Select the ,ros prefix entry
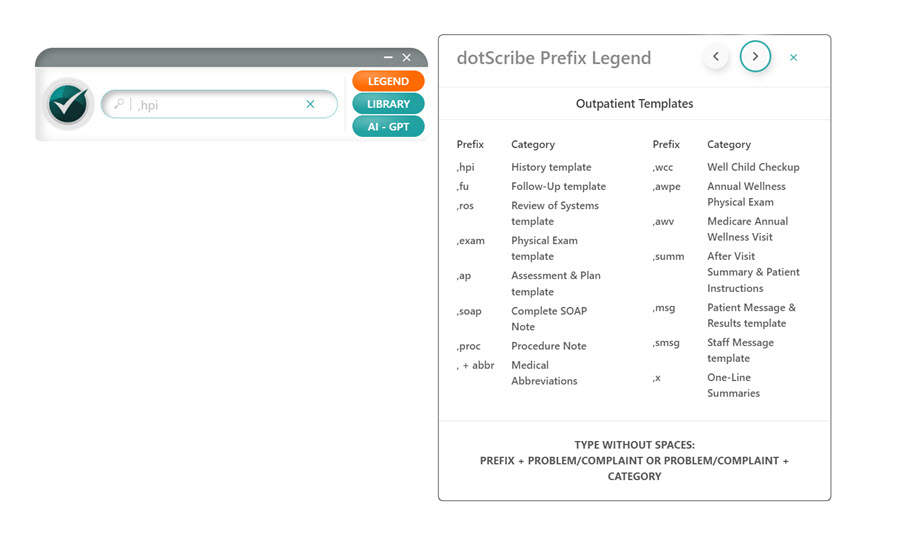Image resolution: width=900 pixels, height=536 pixels. [465, 205]
